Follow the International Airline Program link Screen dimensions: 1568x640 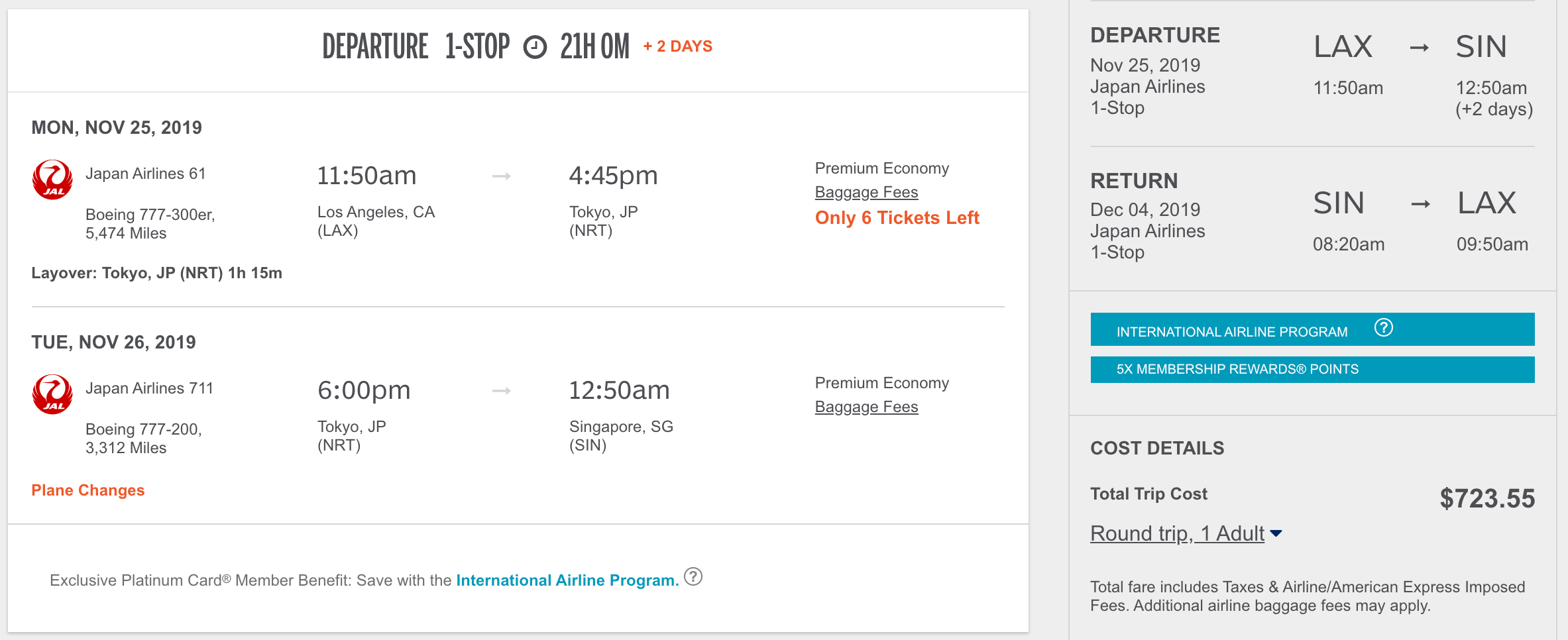click(567, 580)
